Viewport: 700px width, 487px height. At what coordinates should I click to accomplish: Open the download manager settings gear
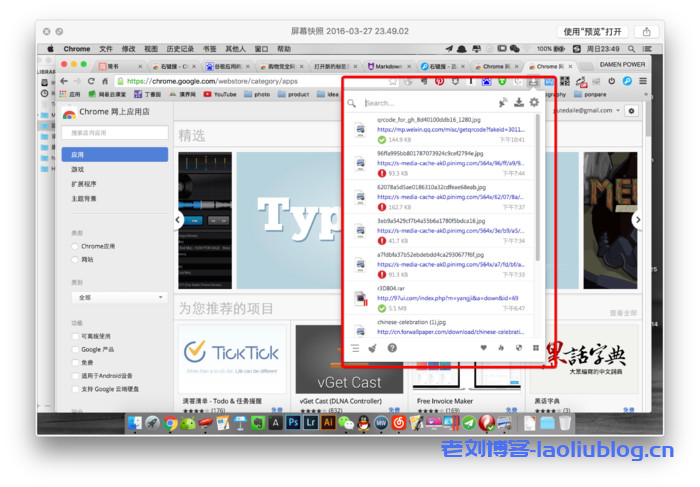534,102
